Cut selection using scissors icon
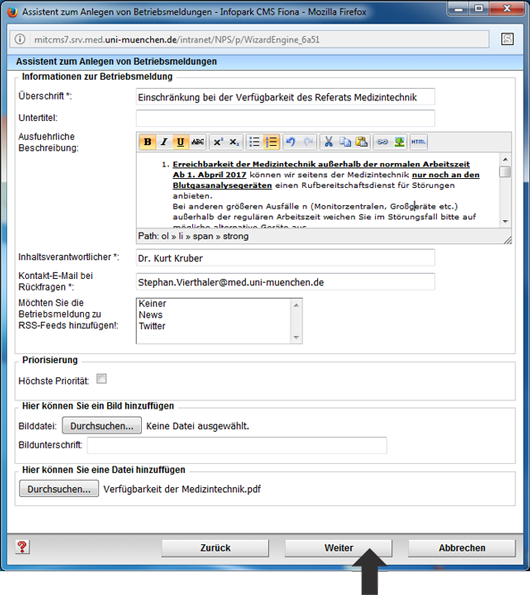Image resolution: width=530 pixels, height=595 pixels. tap(329, 142)
